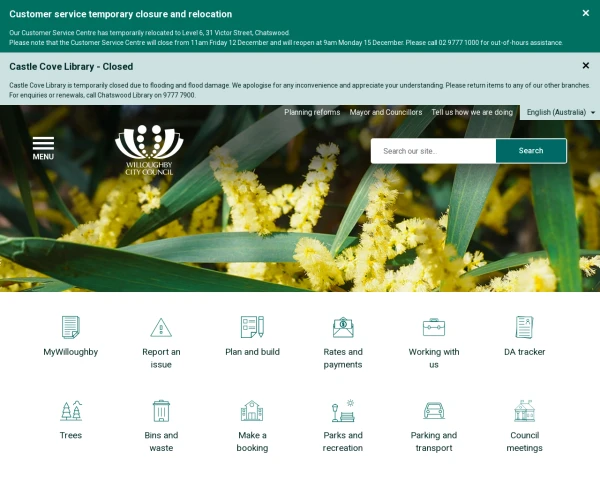Follow the Report an issue link text
The image size is (600, 480).
point(161,358)
